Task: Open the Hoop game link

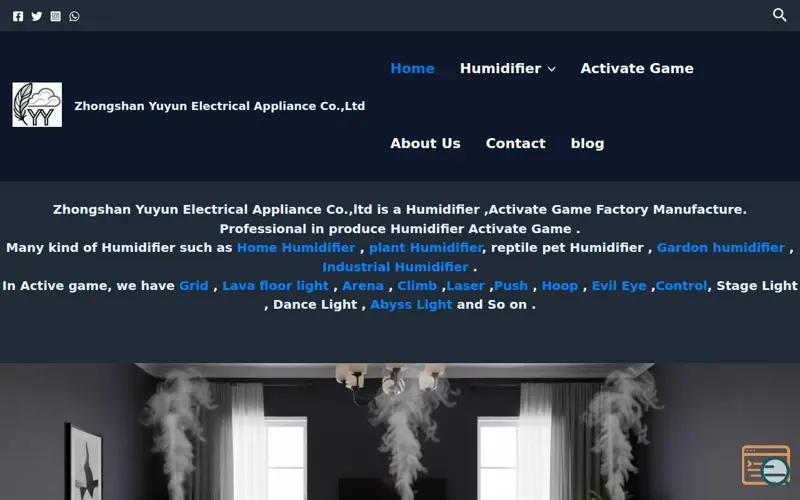Action: point(560,286)
